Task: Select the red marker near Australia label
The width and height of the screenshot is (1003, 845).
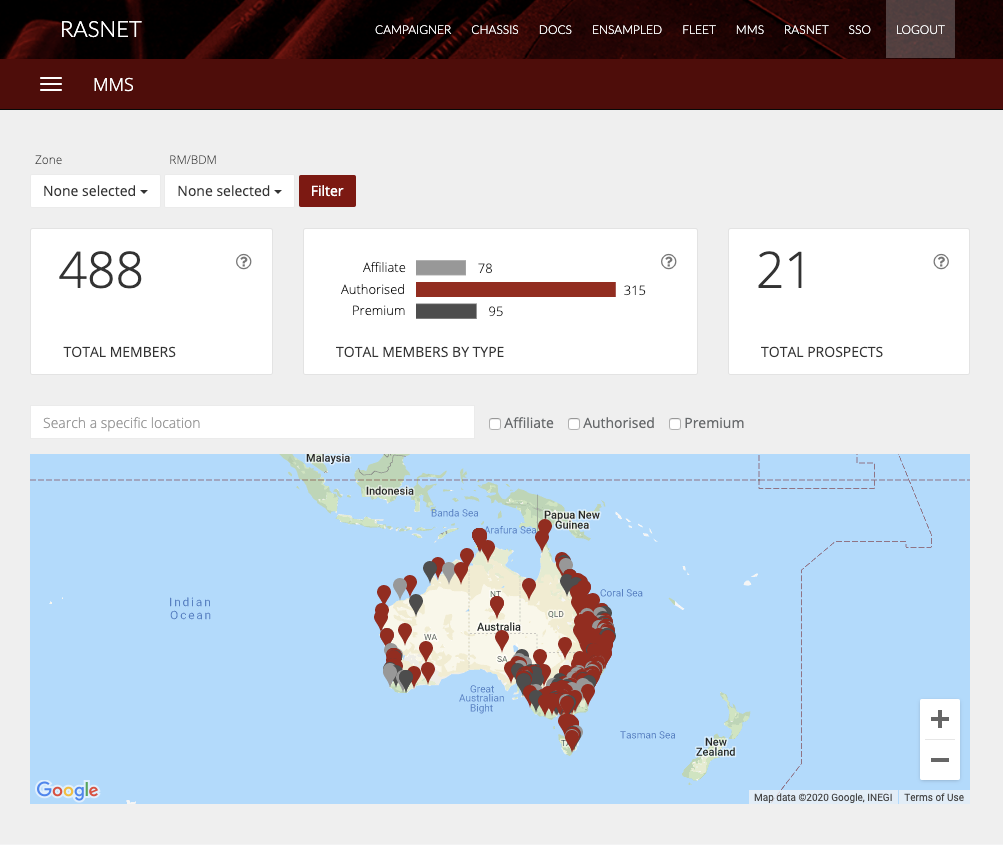Action: click(502, 640)
